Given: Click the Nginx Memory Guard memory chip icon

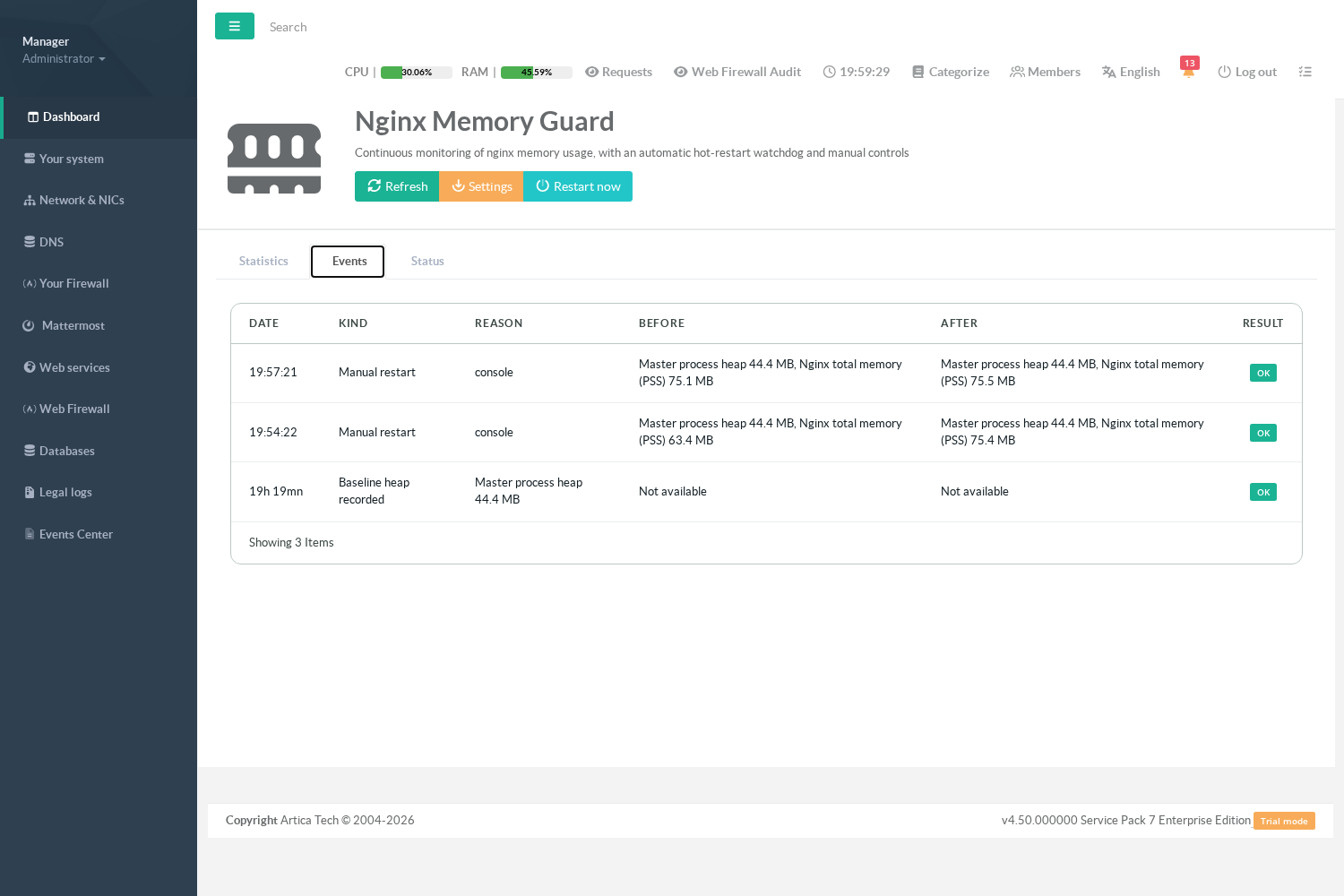Looking at the screenshot, I should point(274,159).
